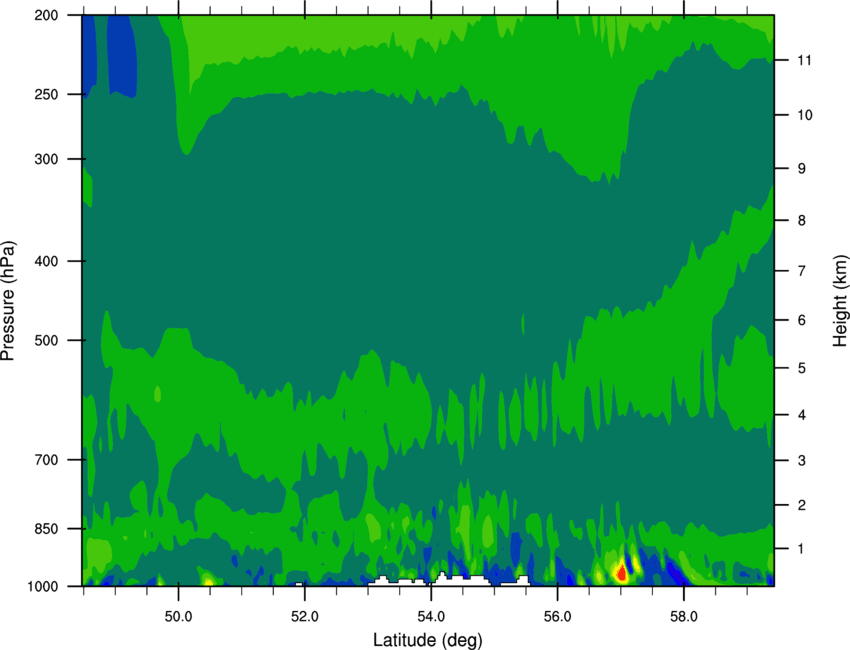Click the 500 pressure tick label
Image resolution: width=850 pixels, height=650 pixels.
pos(46,340)
